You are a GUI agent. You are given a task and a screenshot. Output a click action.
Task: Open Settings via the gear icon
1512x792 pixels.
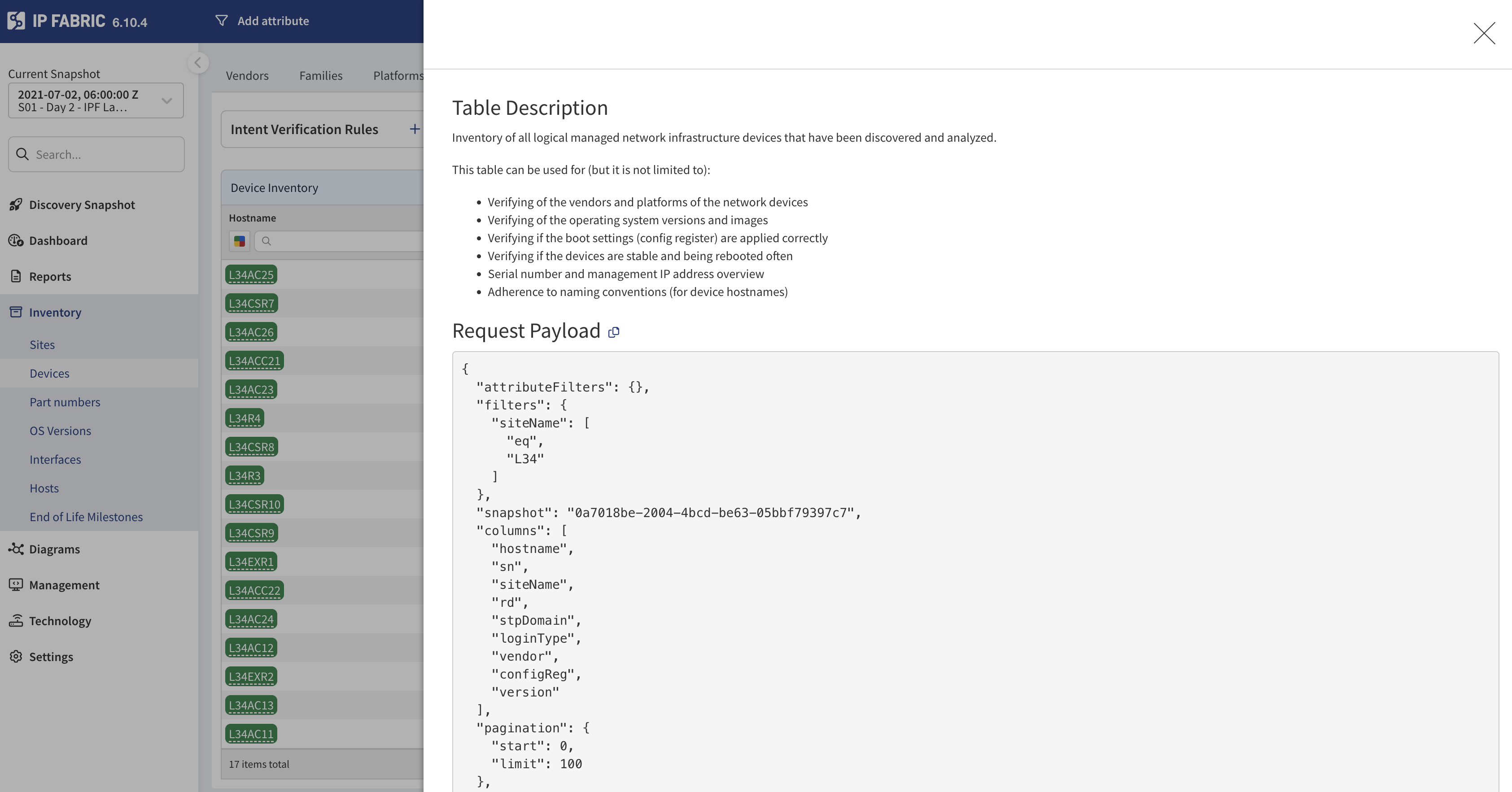(16, 657)
